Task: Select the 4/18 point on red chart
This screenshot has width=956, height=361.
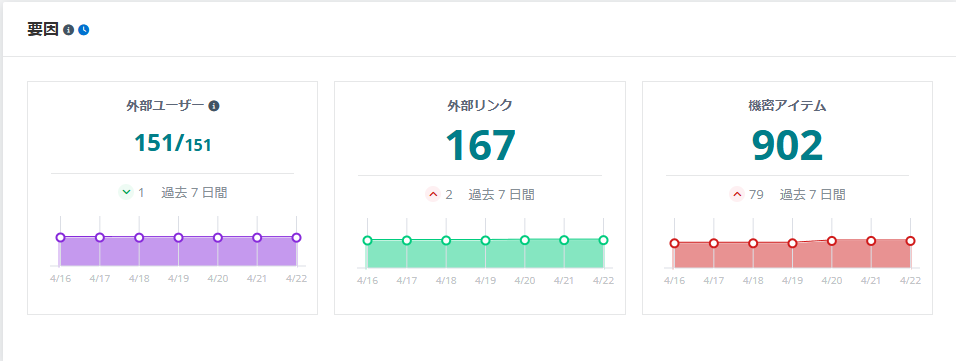Action: [x=753, y=243]
